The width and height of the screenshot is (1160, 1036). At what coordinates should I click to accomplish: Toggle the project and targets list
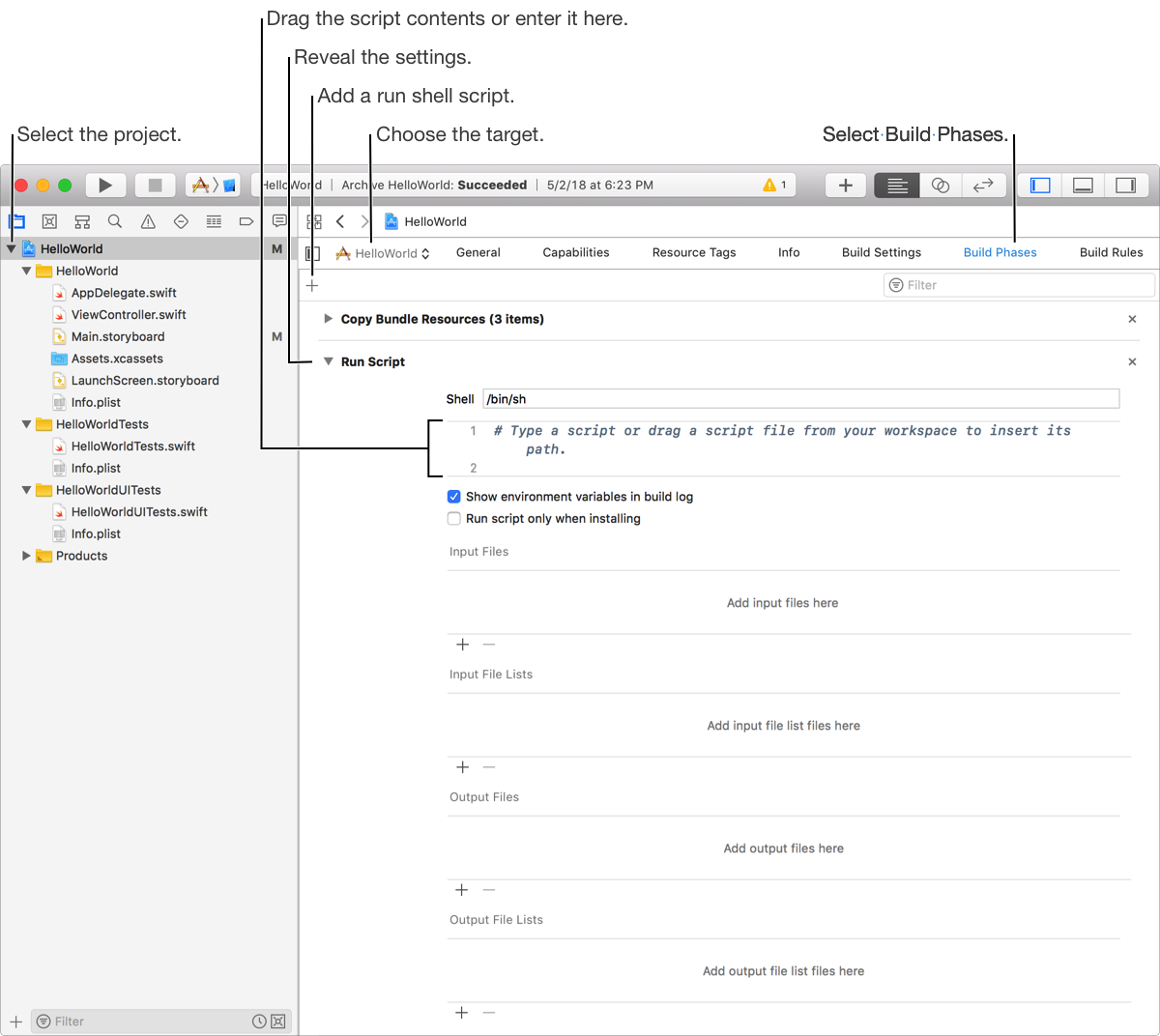312,253
